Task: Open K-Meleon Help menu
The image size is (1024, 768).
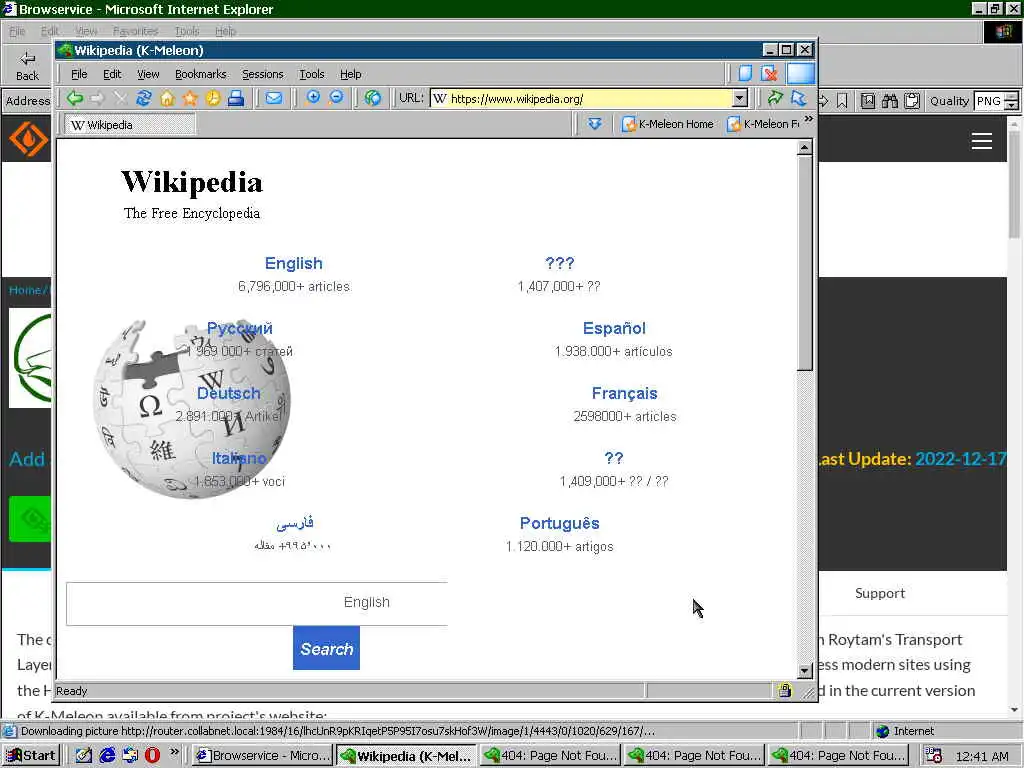Action: coord(351,74)
